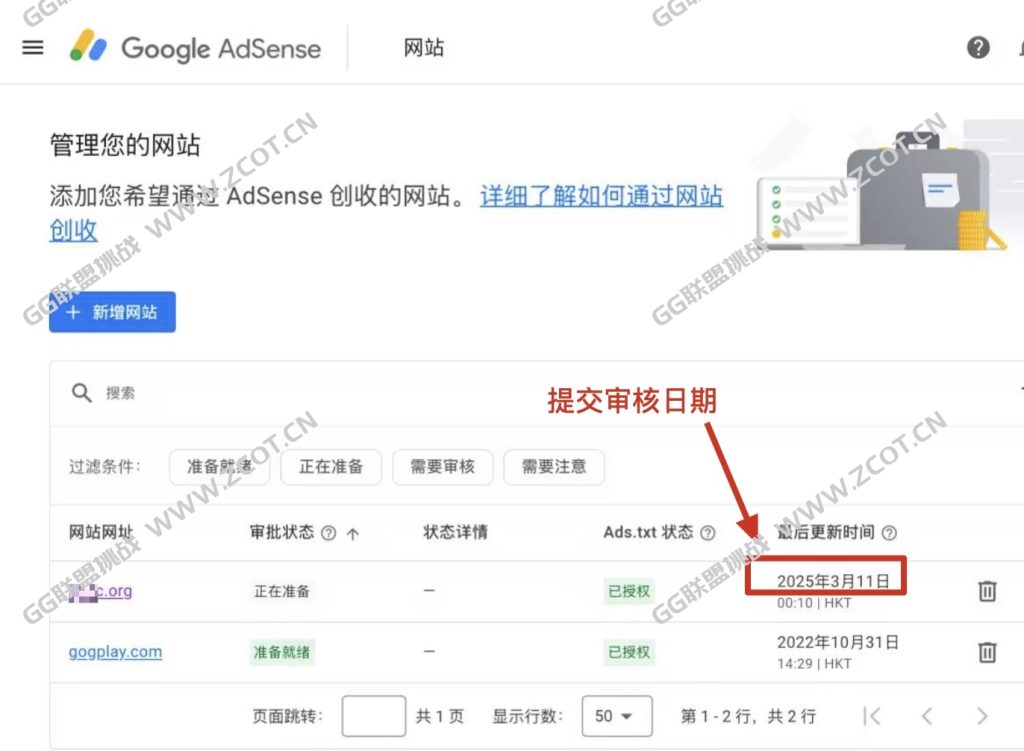Click the 2022年10月31日 date
The image size is (1024, 751).
click(838, 642)
